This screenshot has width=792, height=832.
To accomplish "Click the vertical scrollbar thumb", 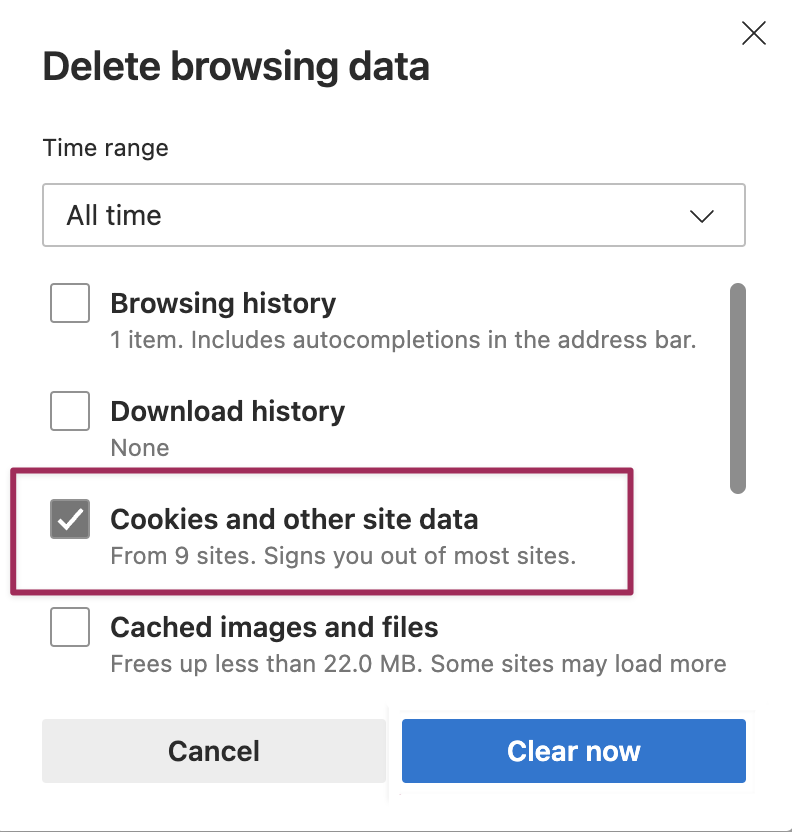I will pyautogui.click(x=738, y=388).
